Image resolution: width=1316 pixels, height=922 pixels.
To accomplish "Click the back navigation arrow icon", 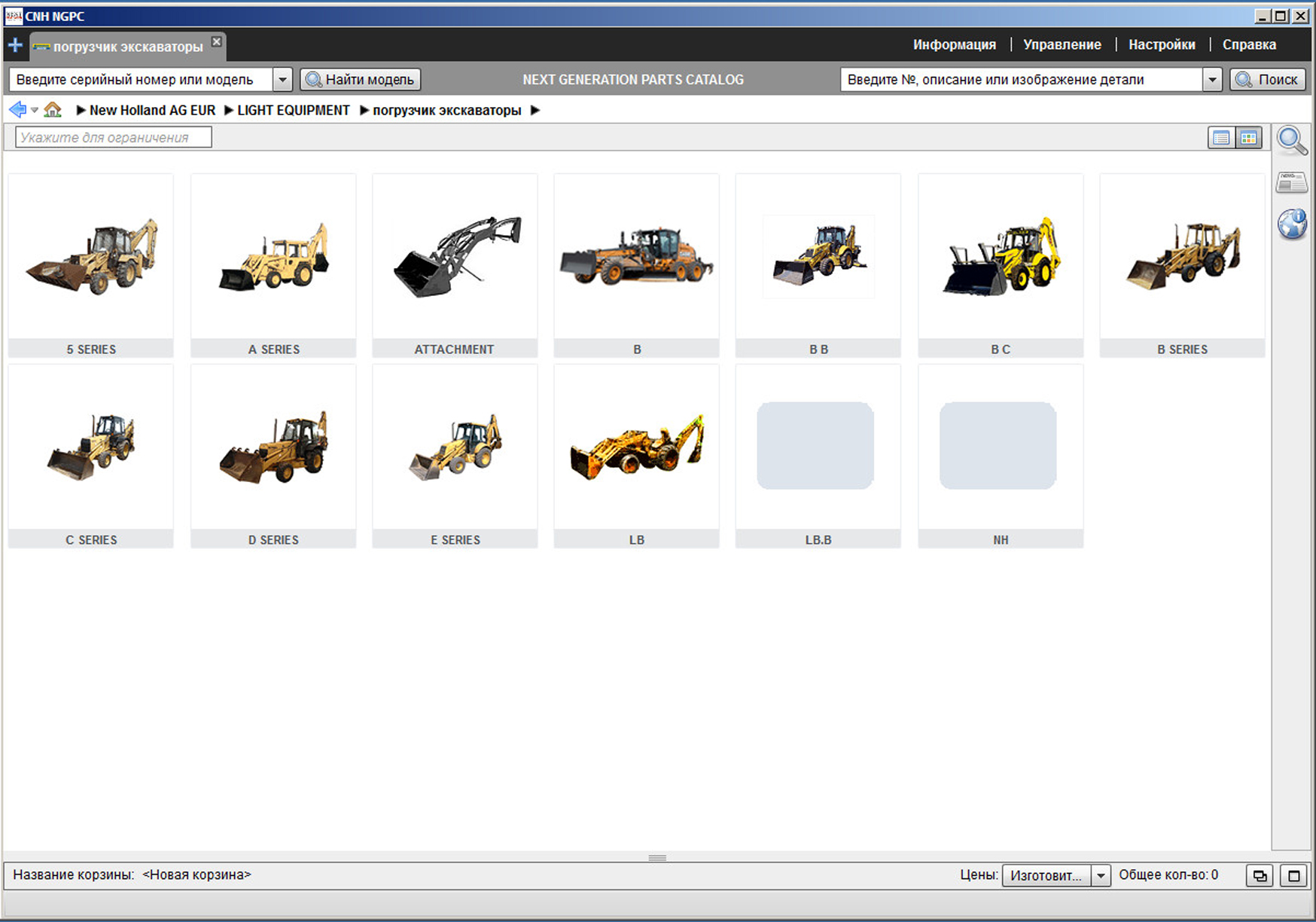I will pos(17,110).
